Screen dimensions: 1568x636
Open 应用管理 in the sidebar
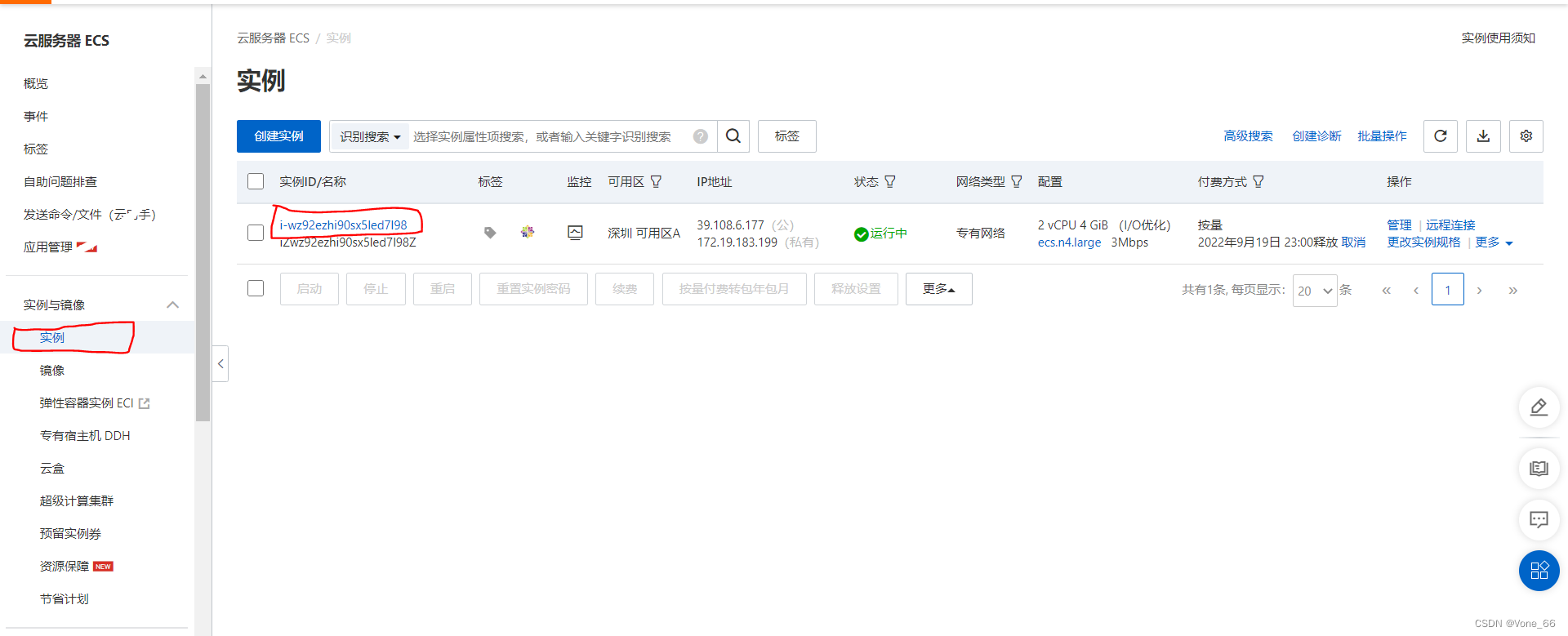click(x=48, y=247)
